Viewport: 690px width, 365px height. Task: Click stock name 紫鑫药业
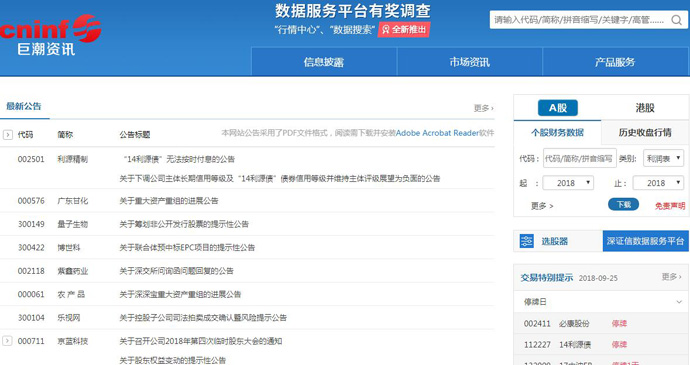(73, 271)
